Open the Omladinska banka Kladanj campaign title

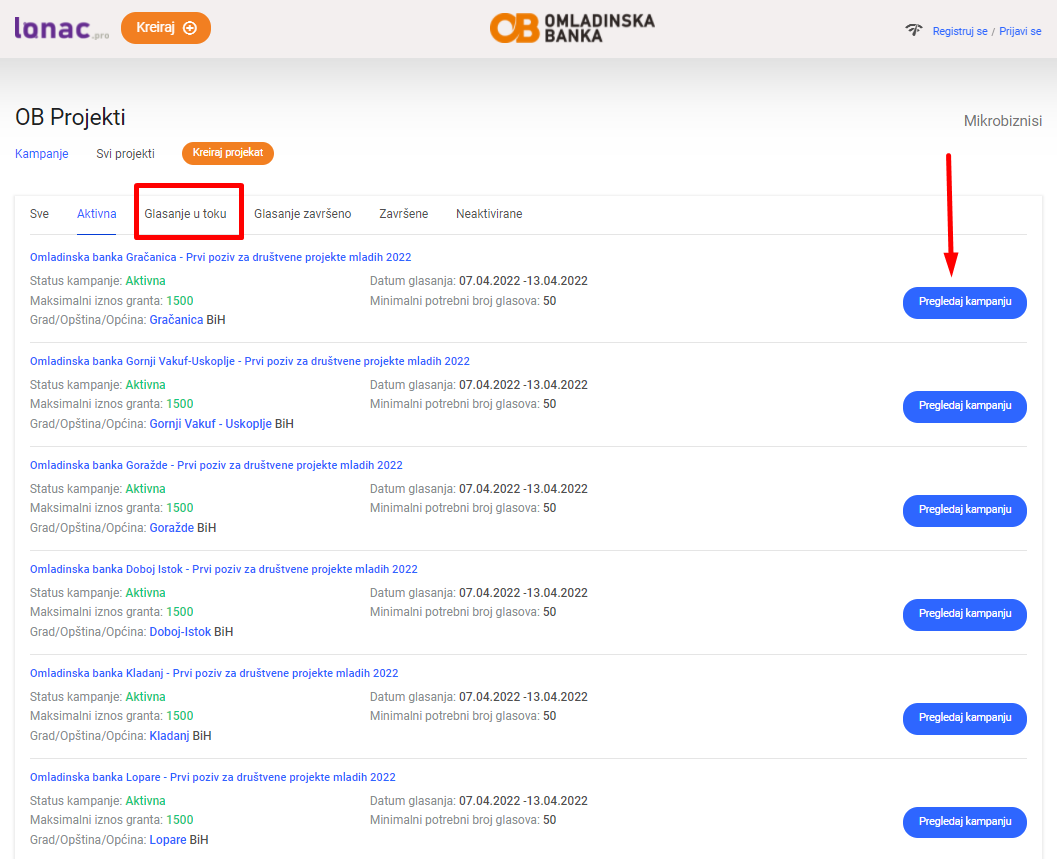click(x=213, y=673)
